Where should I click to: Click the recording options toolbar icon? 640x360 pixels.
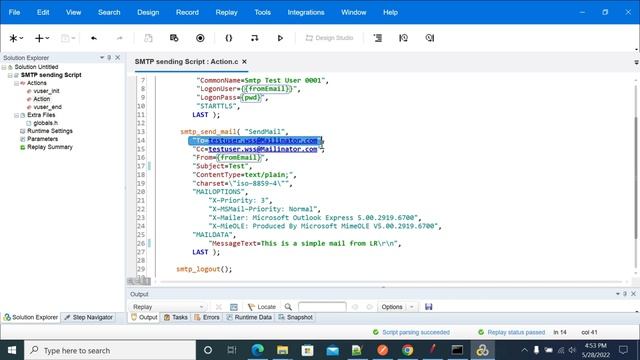pyautogui.click(x=174, y=38)
